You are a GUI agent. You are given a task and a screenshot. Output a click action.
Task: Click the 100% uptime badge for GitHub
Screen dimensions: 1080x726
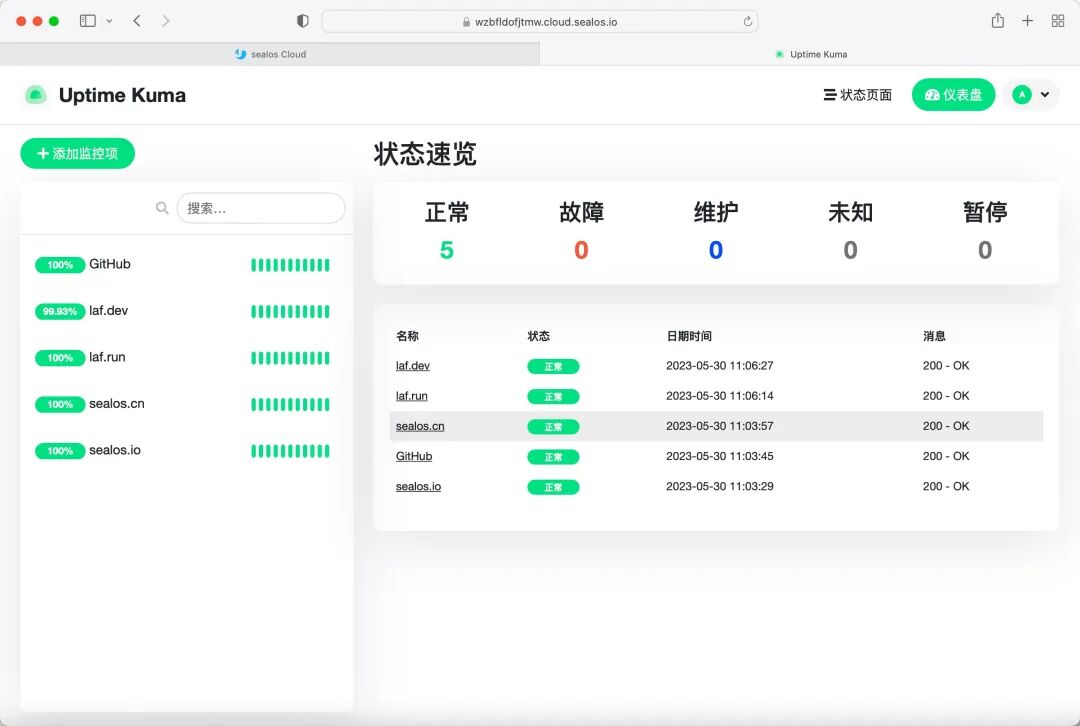(60, 265)
